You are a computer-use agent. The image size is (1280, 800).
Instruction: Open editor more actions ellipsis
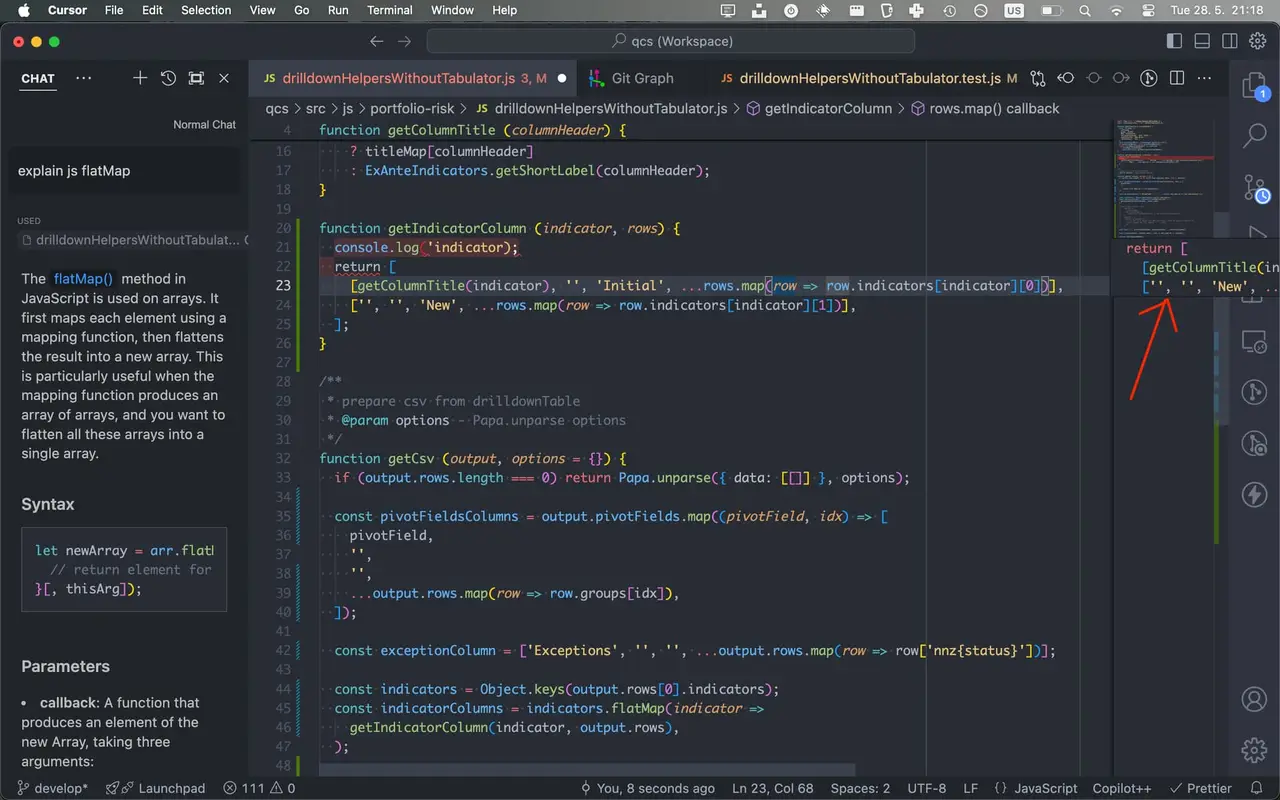1206,78
